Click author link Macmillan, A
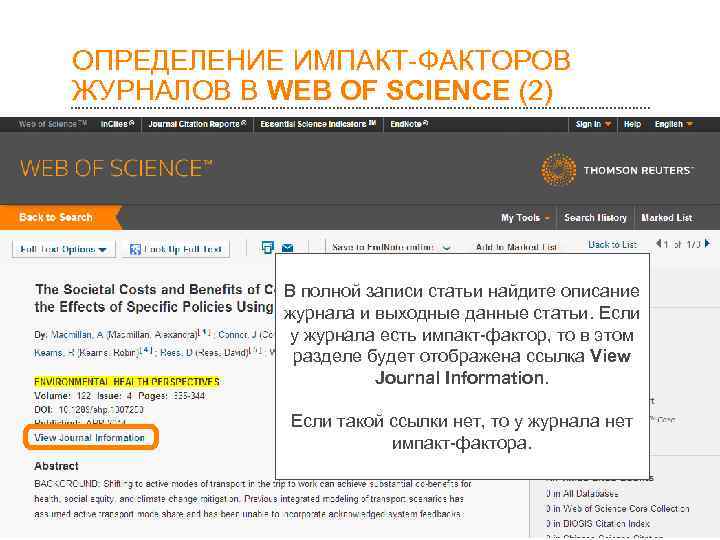 point(77,335)
